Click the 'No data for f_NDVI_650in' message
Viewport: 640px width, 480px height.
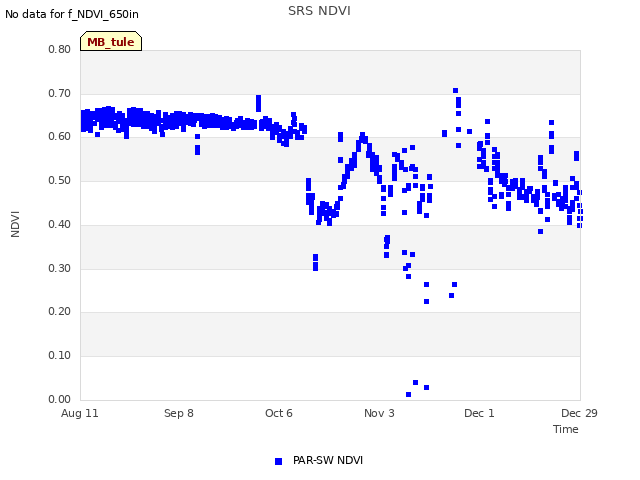[x=72, y=14]
